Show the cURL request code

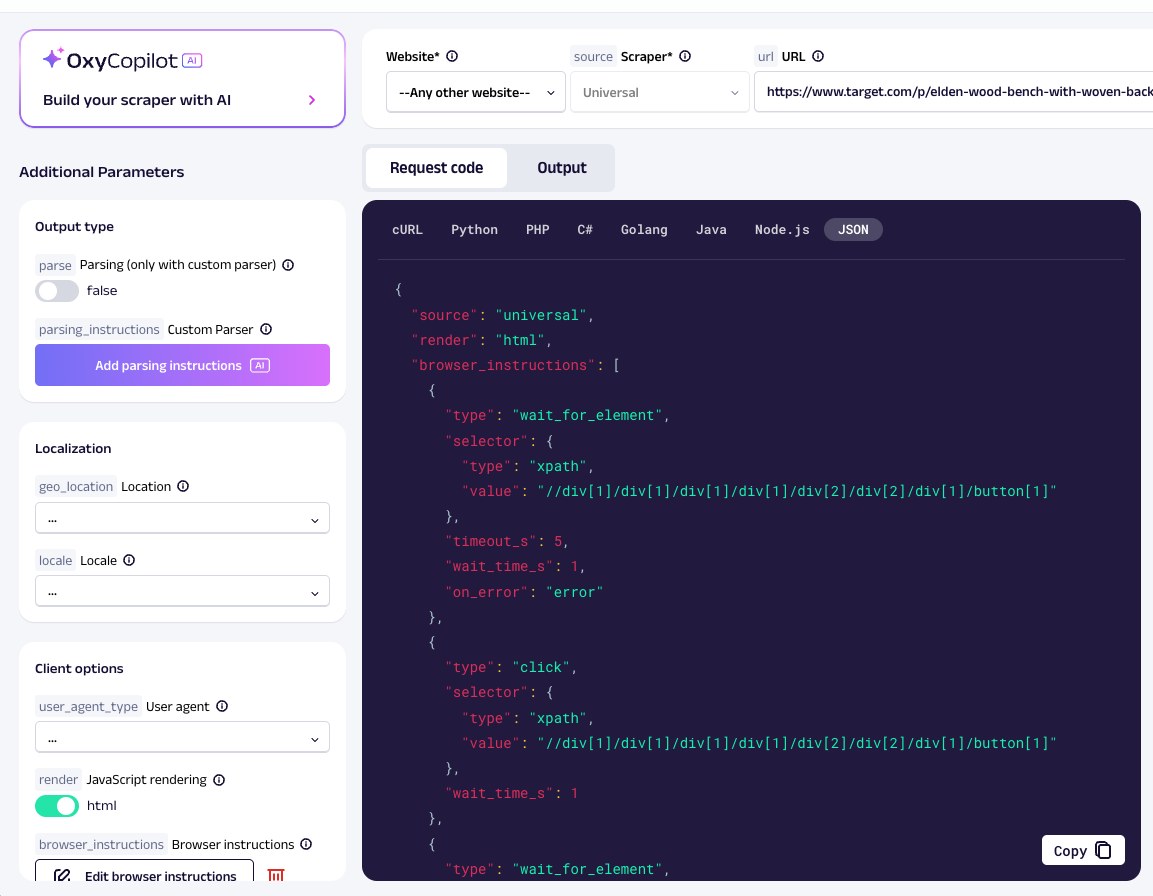pos(407,230)
